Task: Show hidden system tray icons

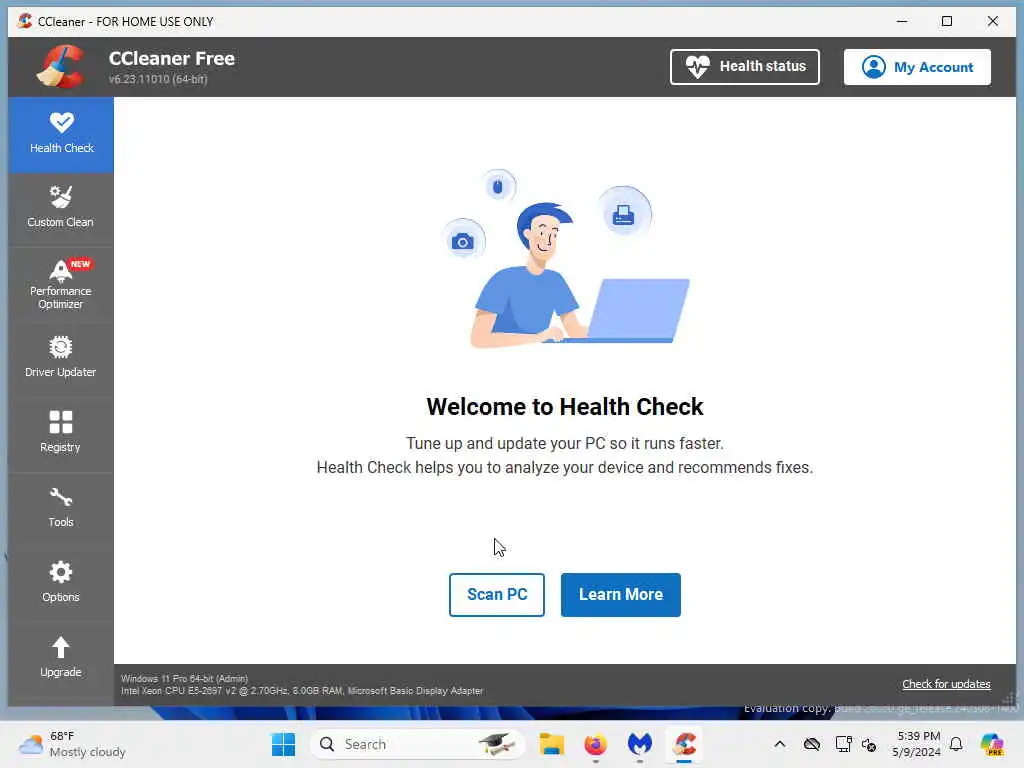Action: click(780, 744)
